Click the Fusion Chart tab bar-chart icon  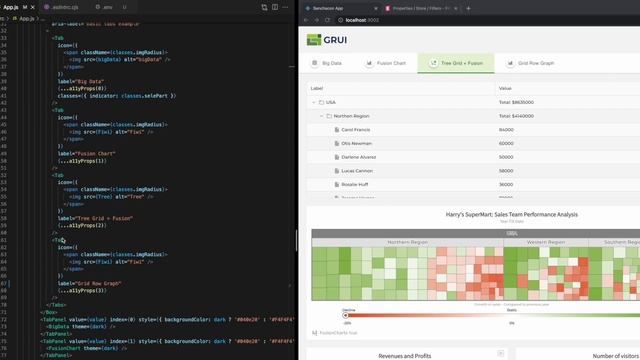(369, 63)
